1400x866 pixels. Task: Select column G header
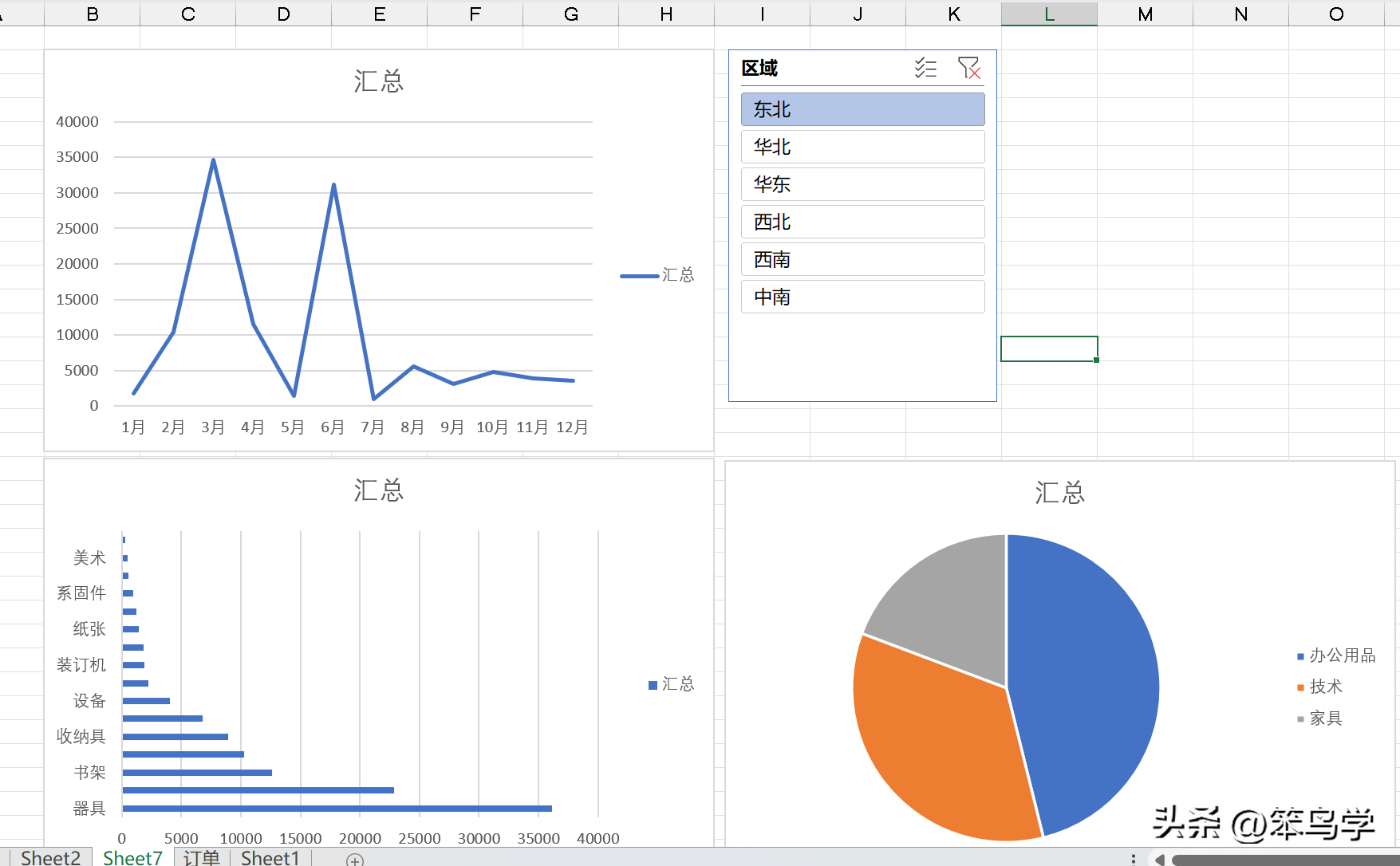571,14
